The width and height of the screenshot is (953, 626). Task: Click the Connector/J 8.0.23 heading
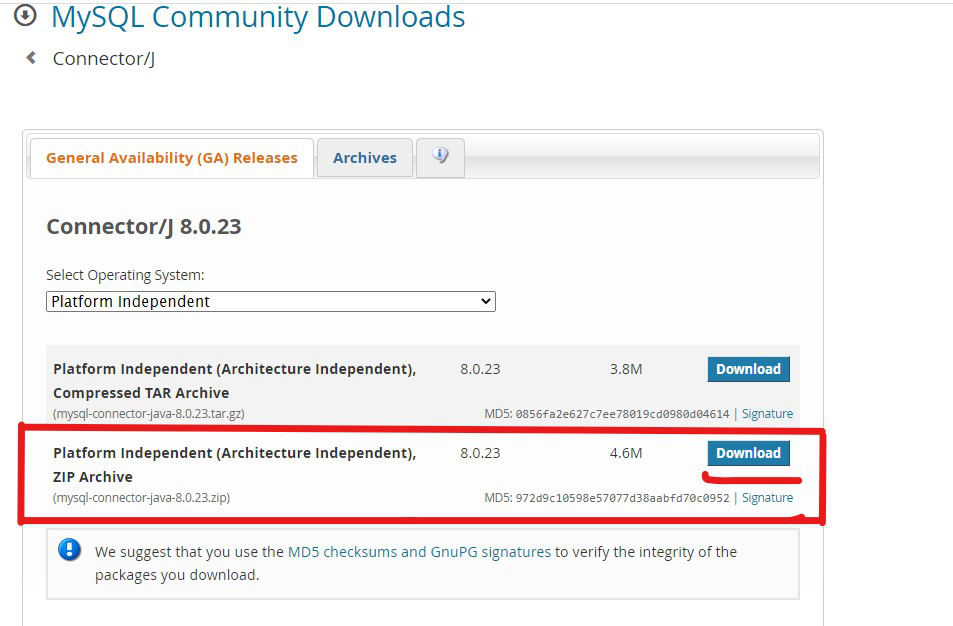144,227
